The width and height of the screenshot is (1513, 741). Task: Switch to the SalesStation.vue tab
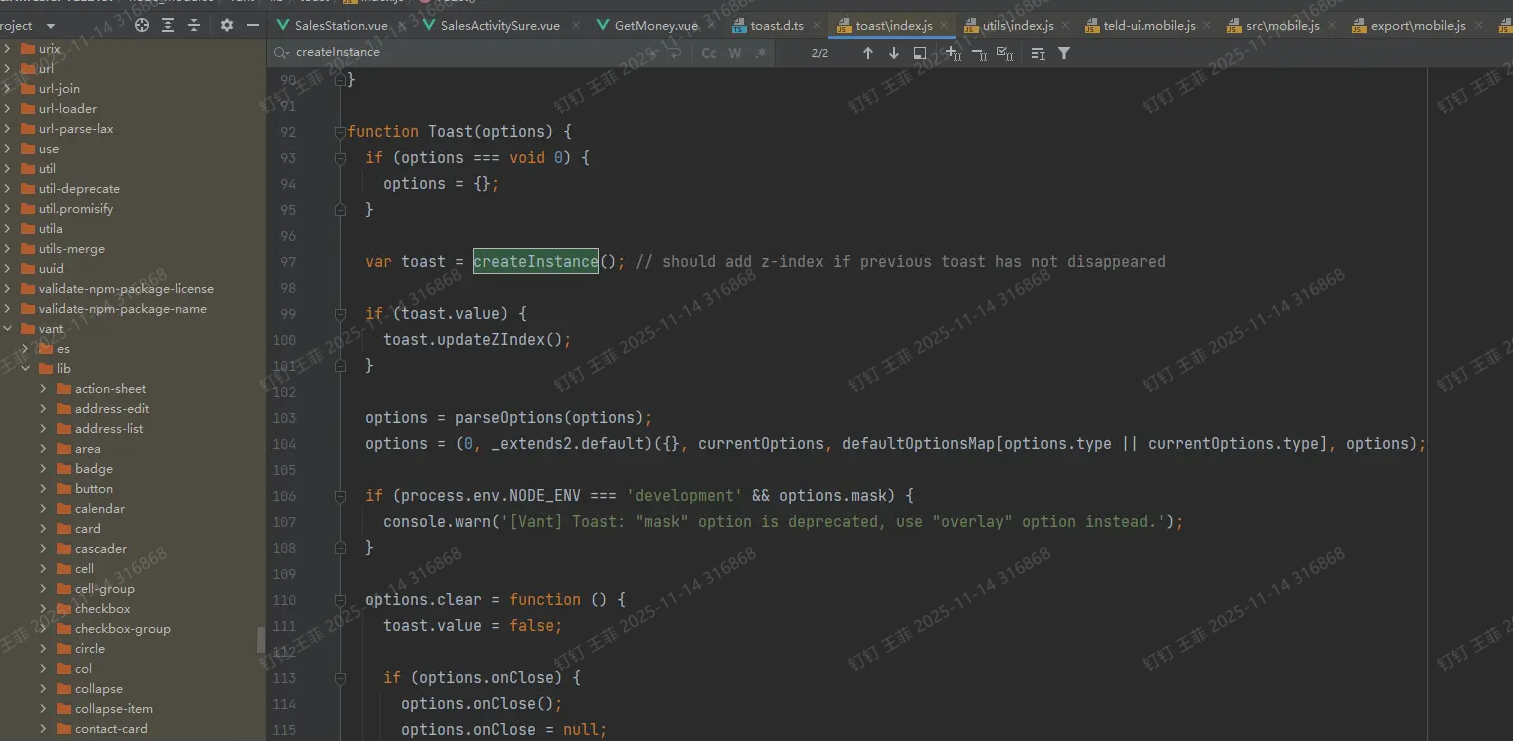click(340, 25)
